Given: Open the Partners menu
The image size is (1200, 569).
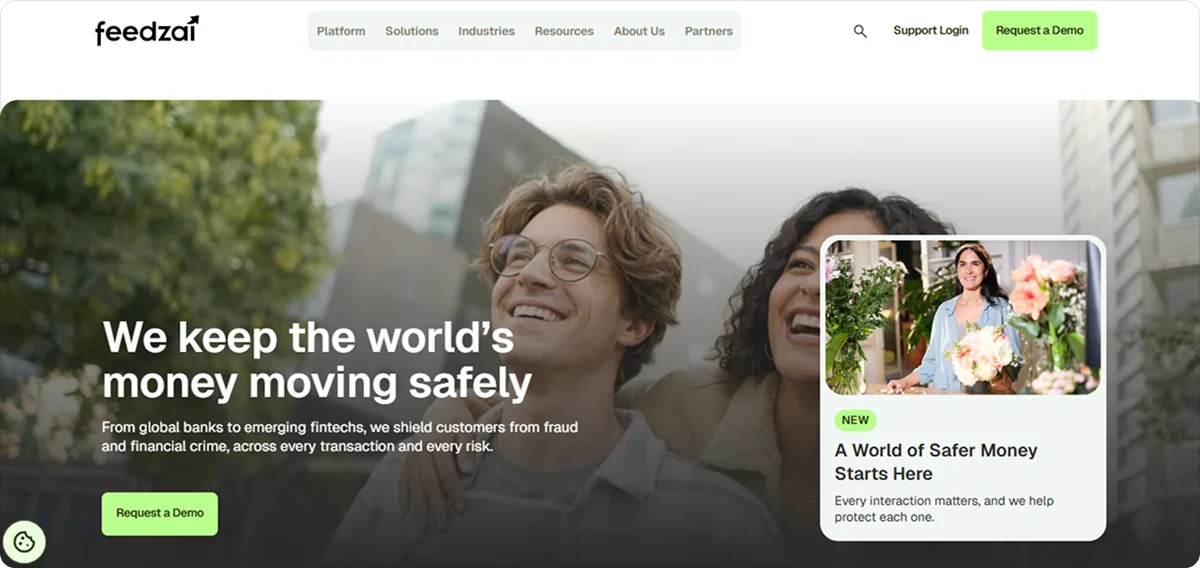Looking at the screenshot, I should click(709, 31).
